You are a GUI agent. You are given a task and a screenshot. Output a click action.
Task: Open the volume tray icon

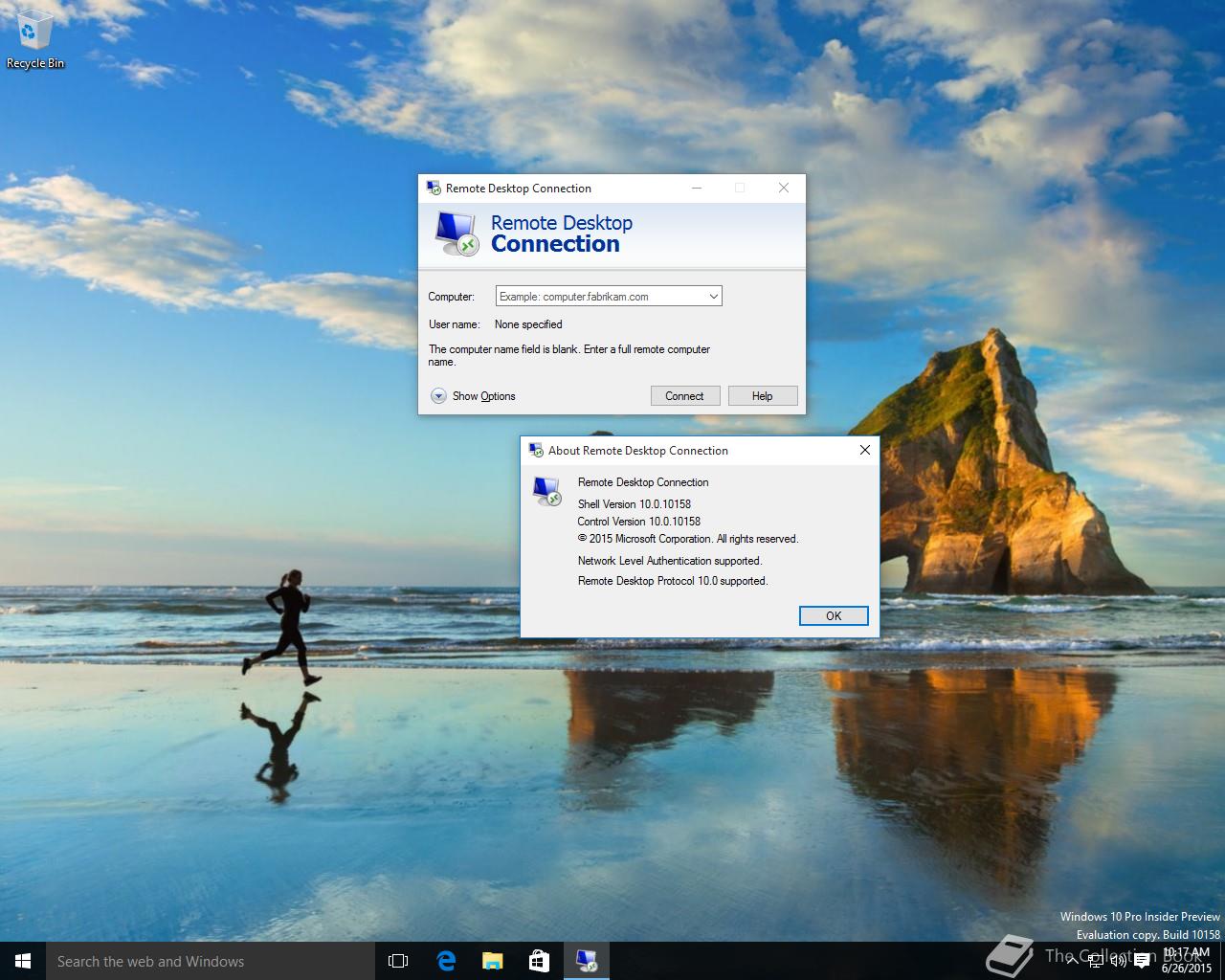click(x=1119, y=961)
